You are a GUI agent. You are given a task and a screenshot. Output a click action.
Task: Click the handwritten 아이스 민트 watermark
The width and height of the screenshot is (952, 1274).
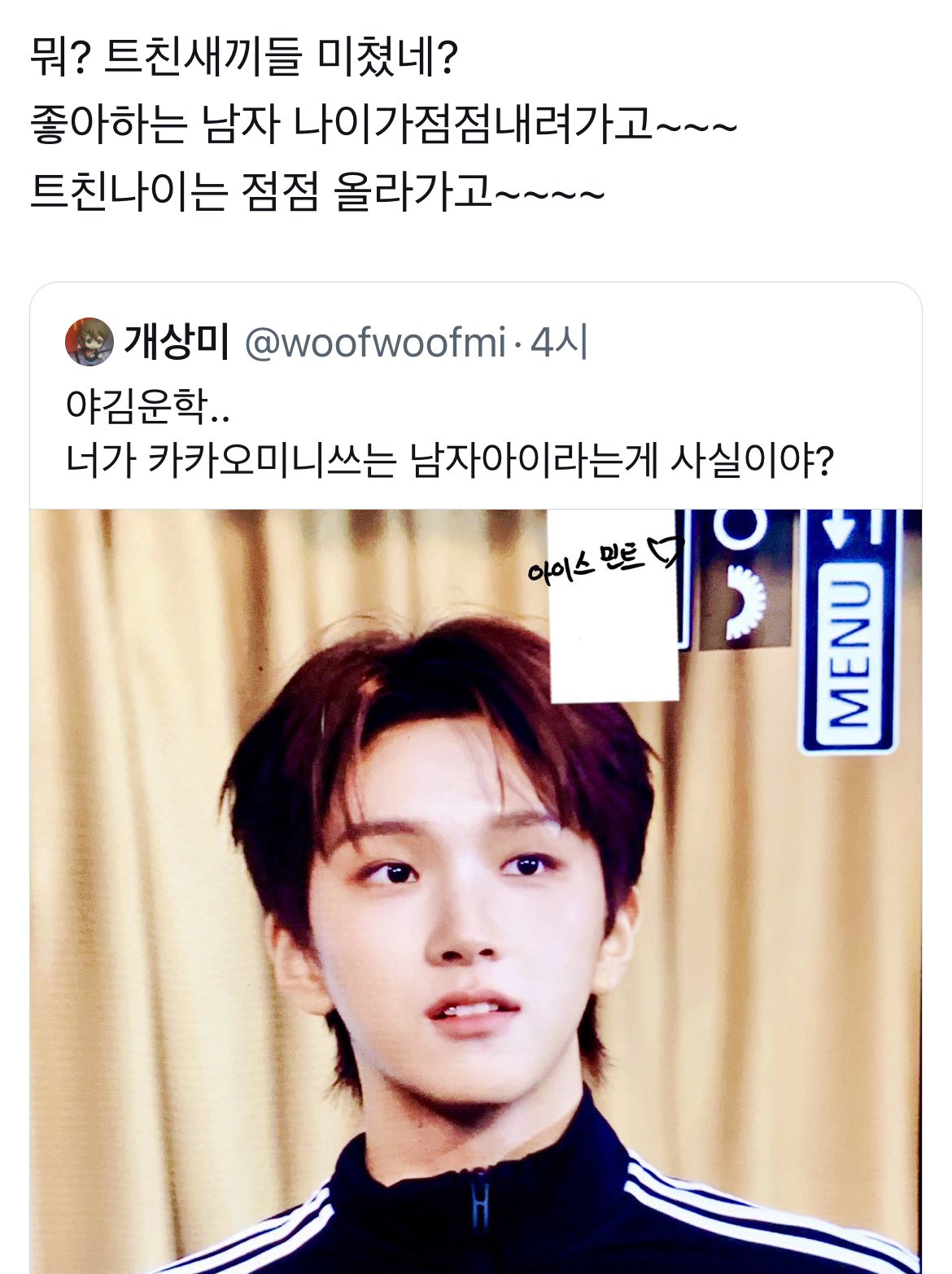pos(586,561)
